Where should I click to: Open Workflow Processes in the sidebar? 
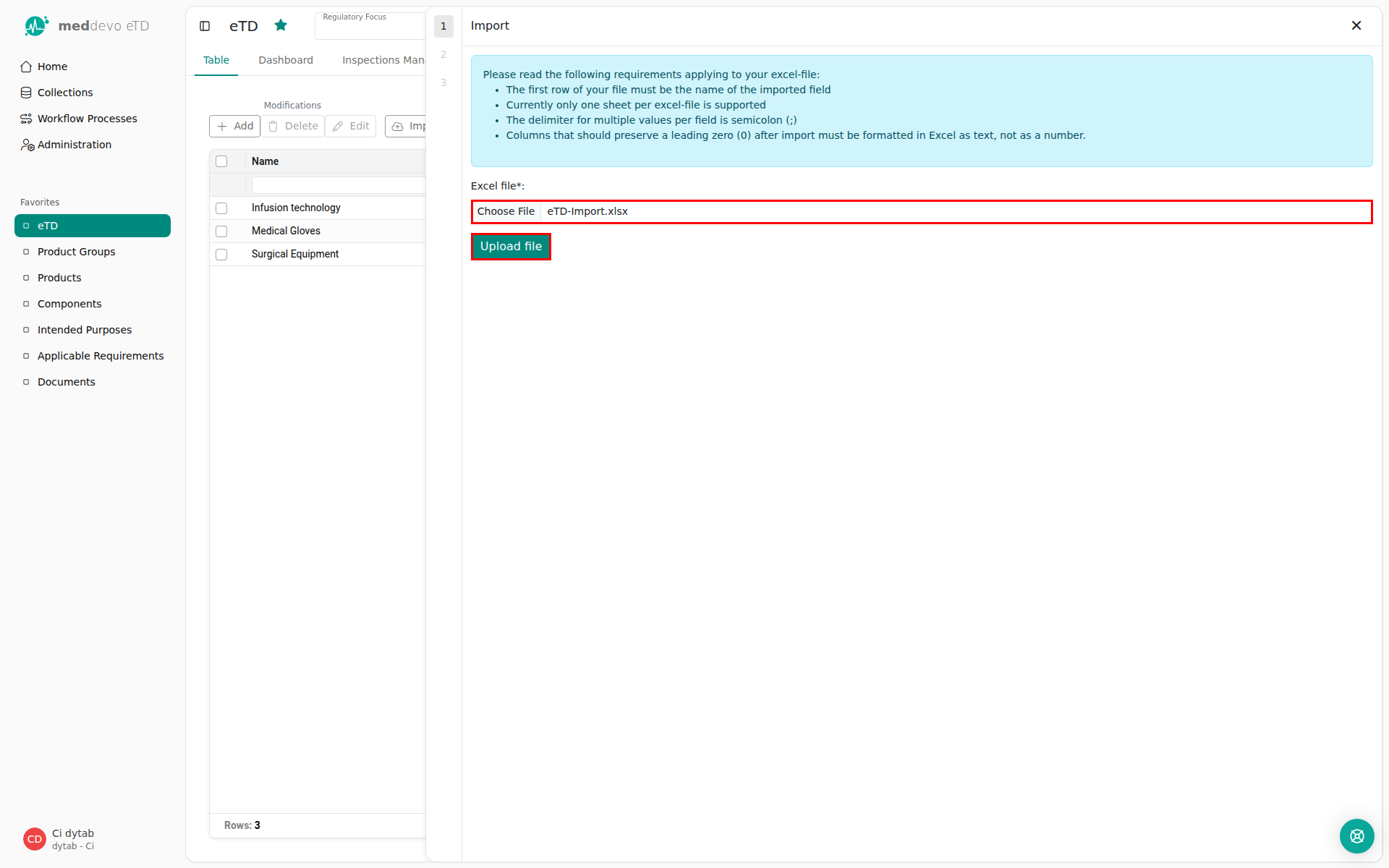click(87, 119)
